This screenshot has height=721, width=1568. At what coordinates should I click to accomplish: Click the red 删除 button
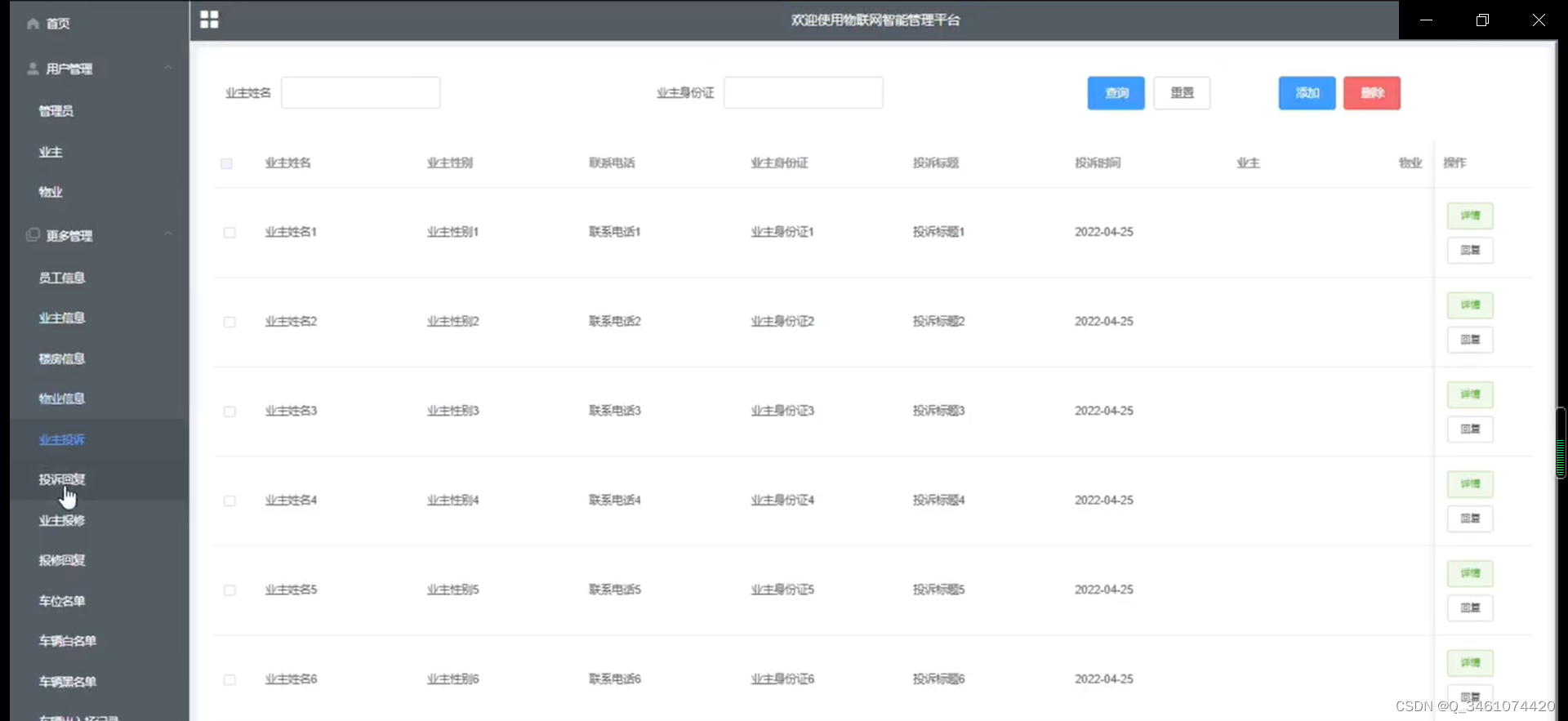tap(1372, 93)
